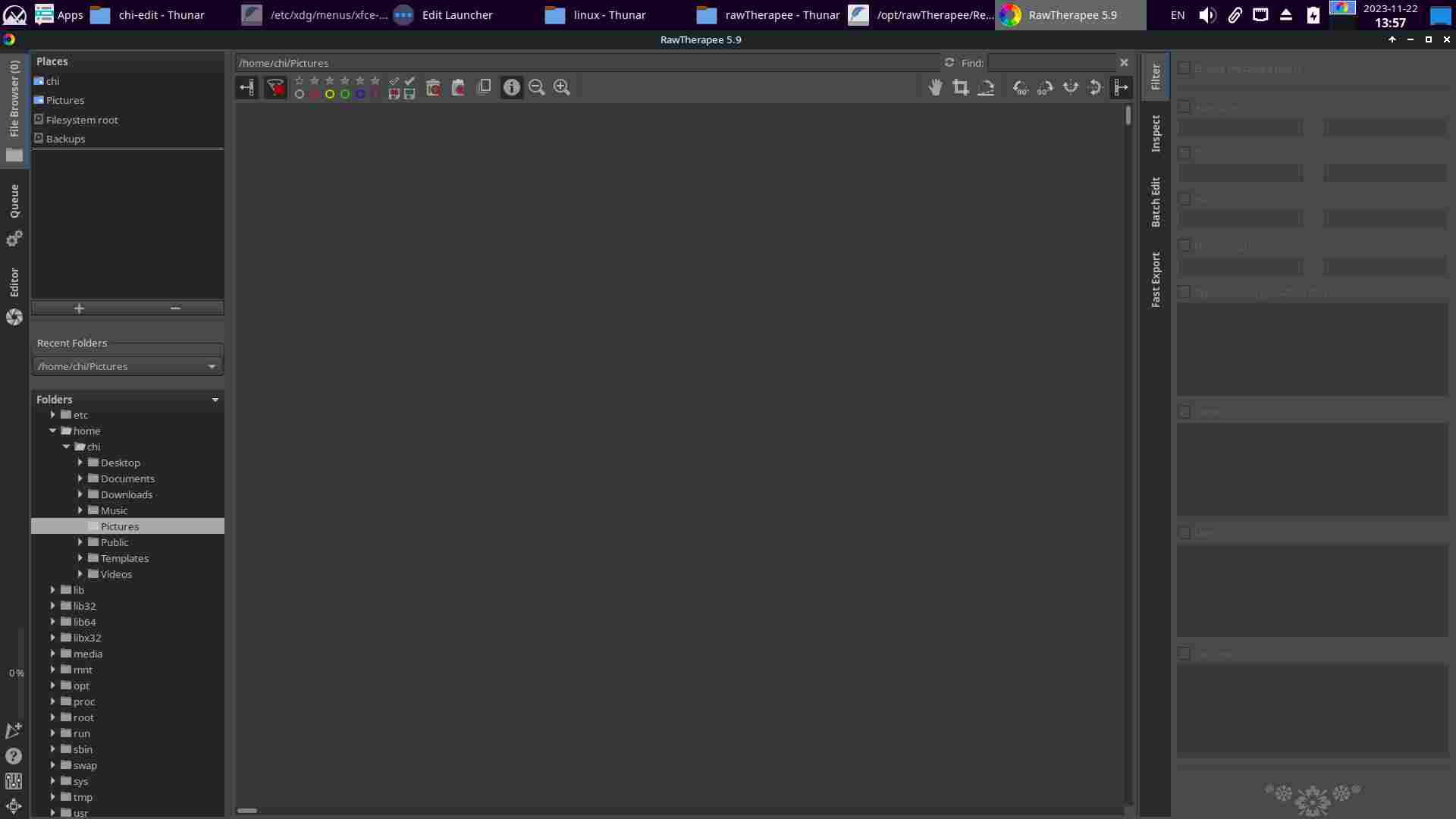Image resolution: width=1456 pixels, height=819 pixels.
Task: Select the crop selection tool
Action: (961, 88)
